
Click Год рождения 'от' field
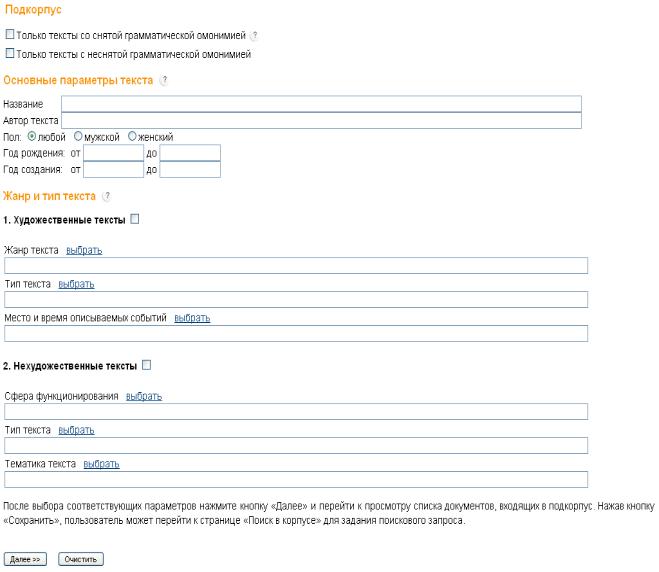(113, 153)
